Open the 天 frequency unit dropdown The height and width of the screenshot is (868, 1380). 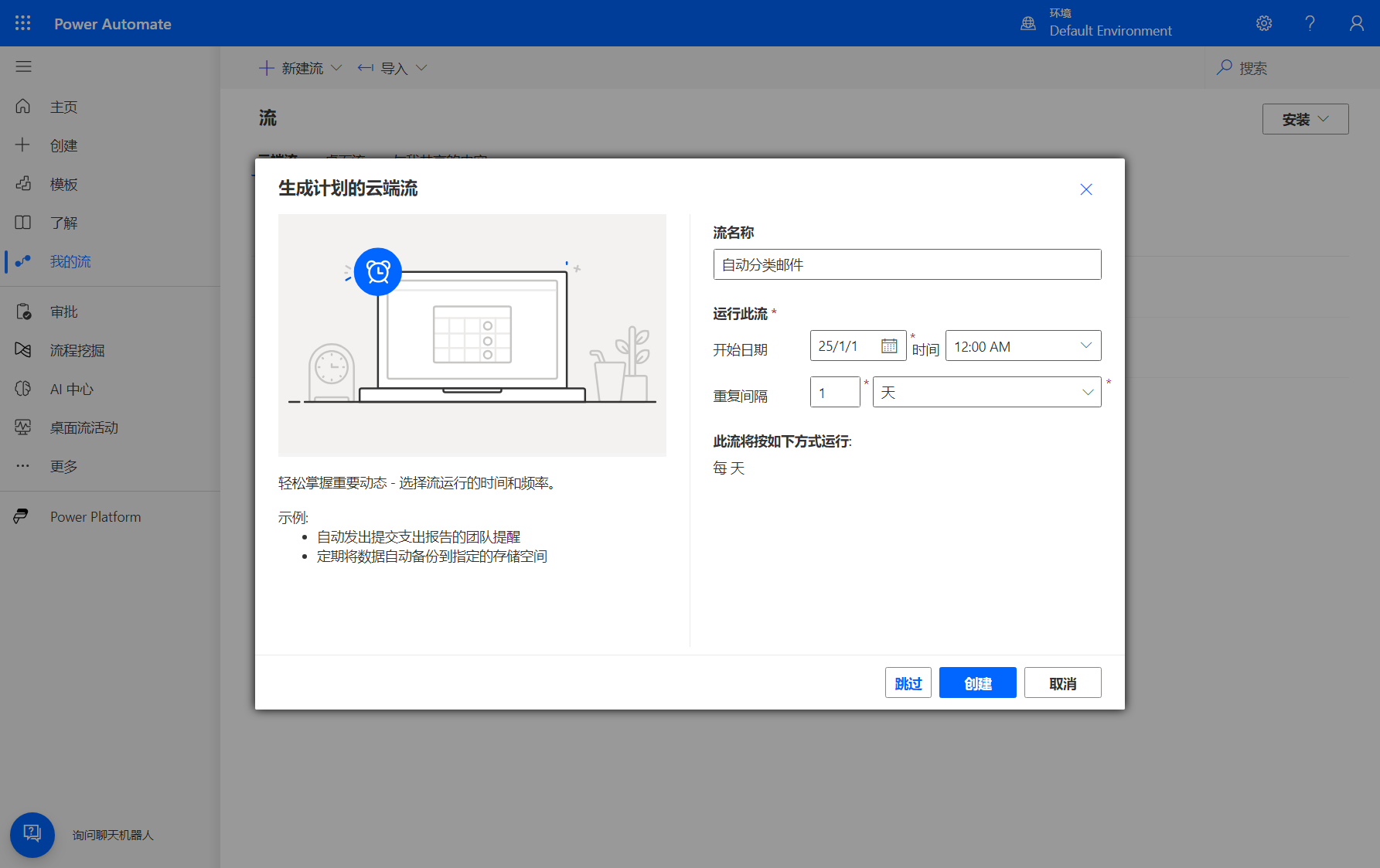(986, 393)
